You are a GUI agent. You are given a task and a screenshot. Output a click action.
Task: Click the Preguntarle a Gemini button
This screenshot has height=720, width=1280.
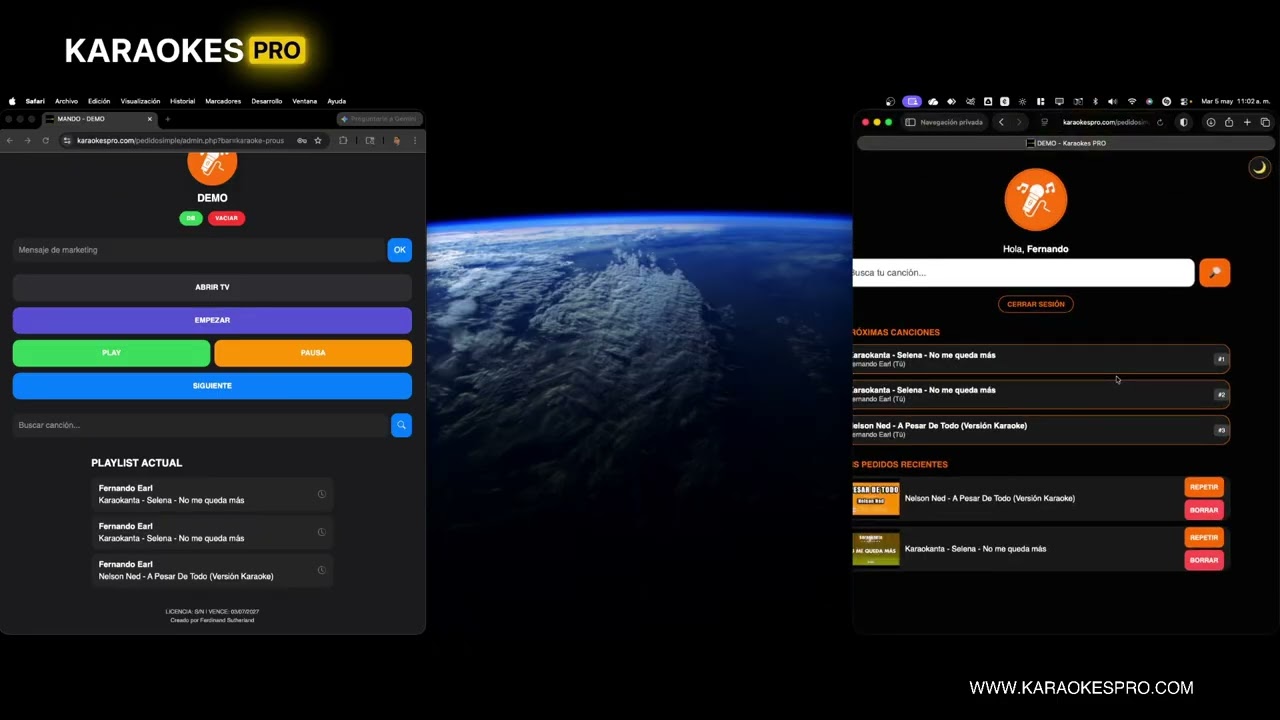point(379,119)
